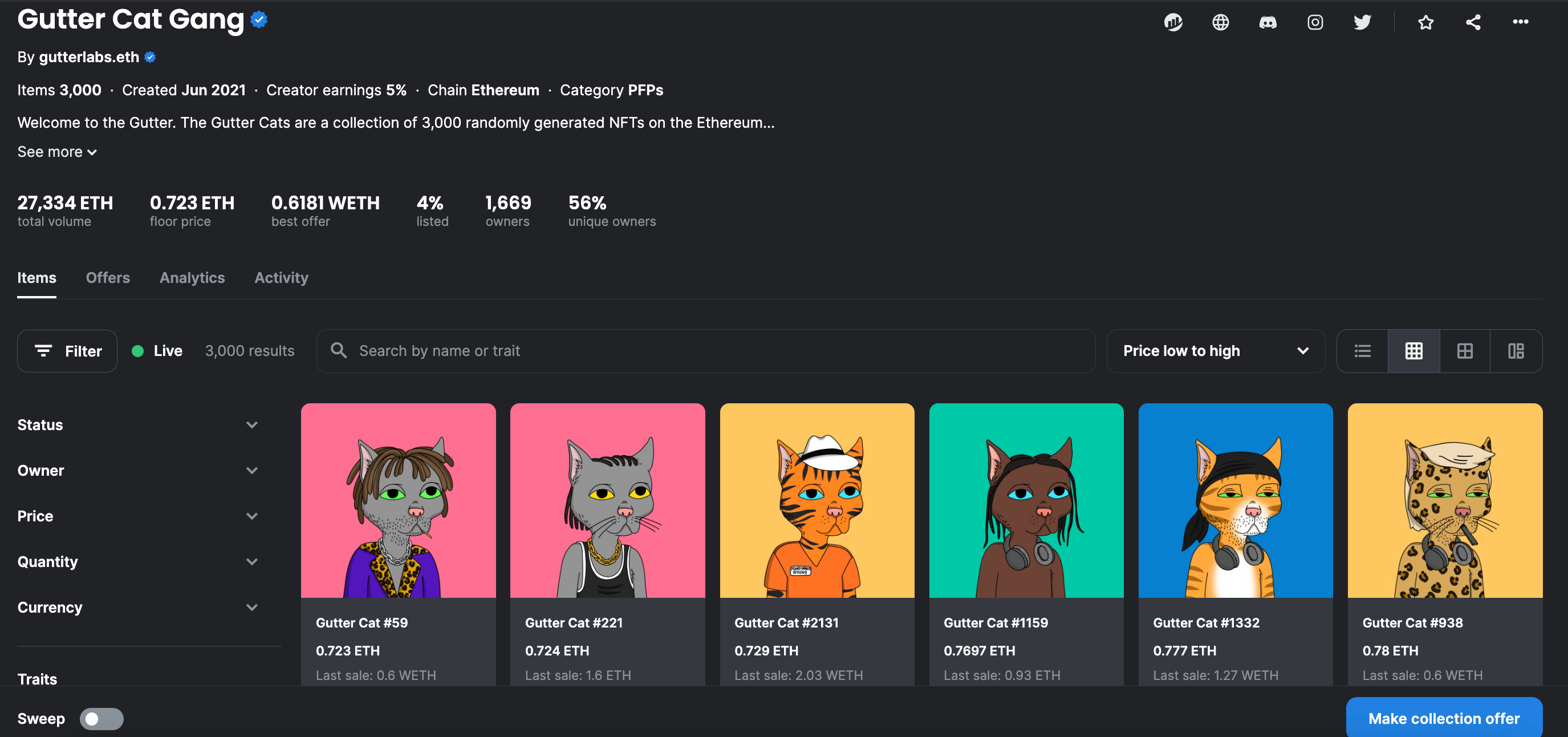Open the Discord link icon
The width and height of the screenshot is (1568, 737).
point(1268,23)
